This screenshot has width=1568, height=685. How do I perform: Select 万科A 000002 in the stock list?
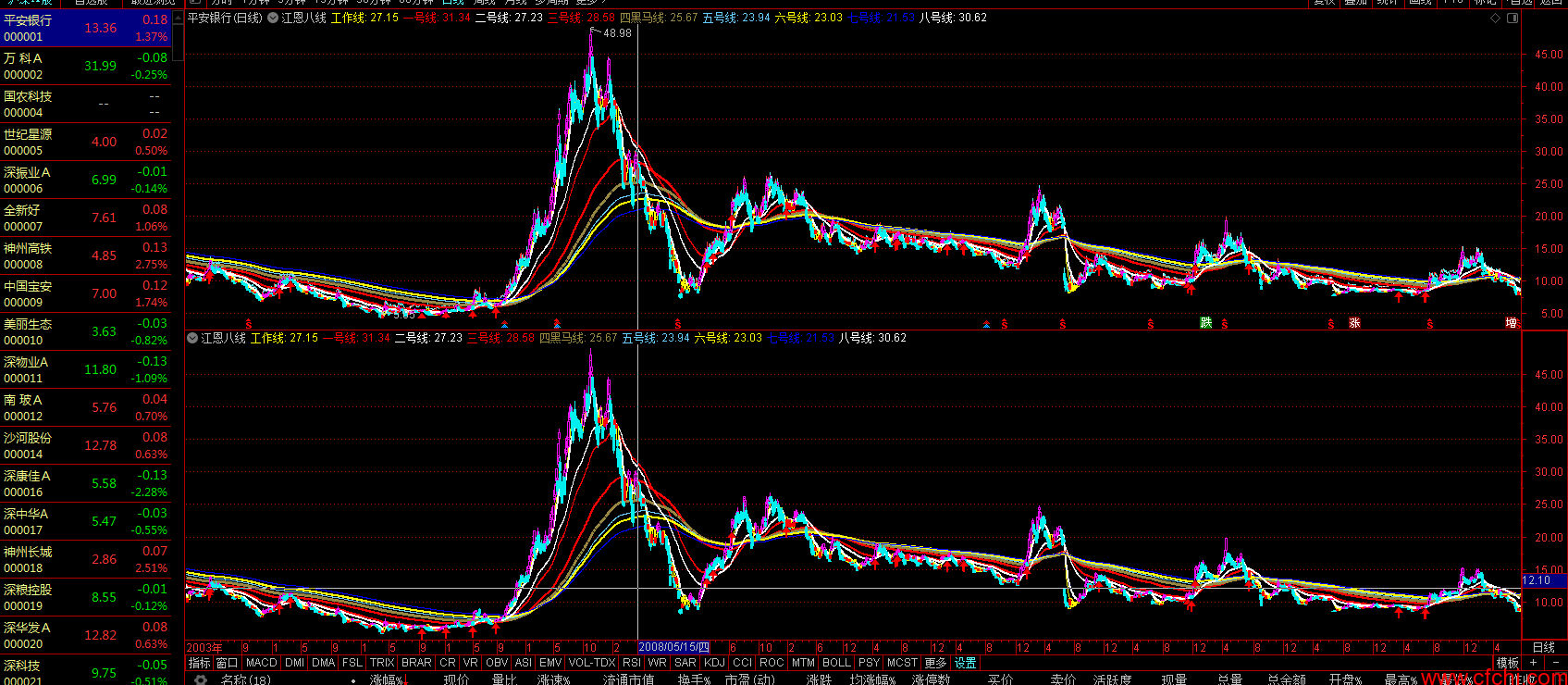coord(86,66)
